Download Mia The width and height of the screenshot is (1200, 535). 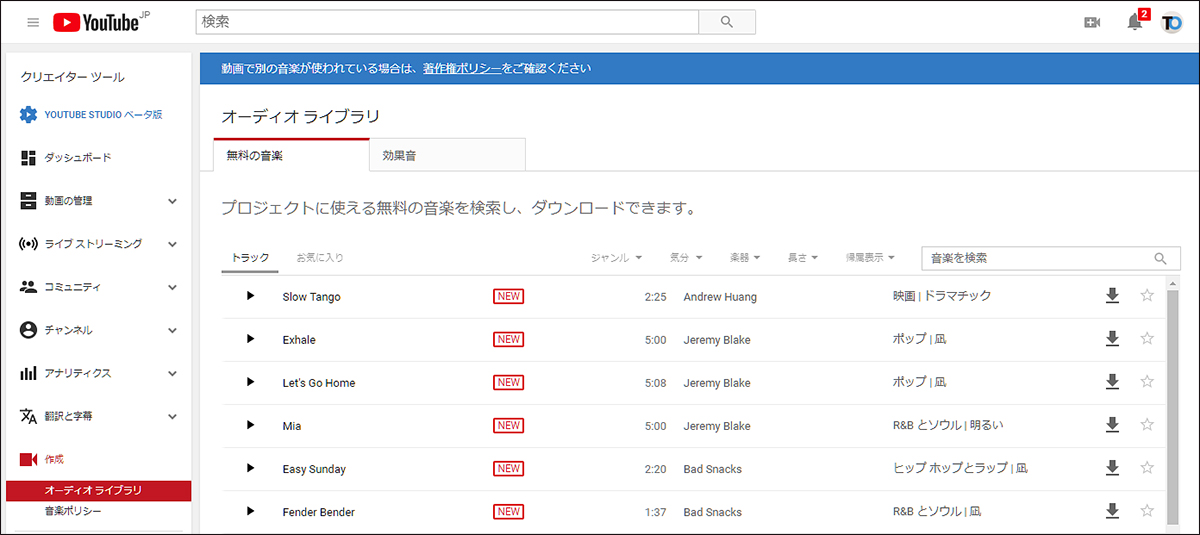point(1112,425)
